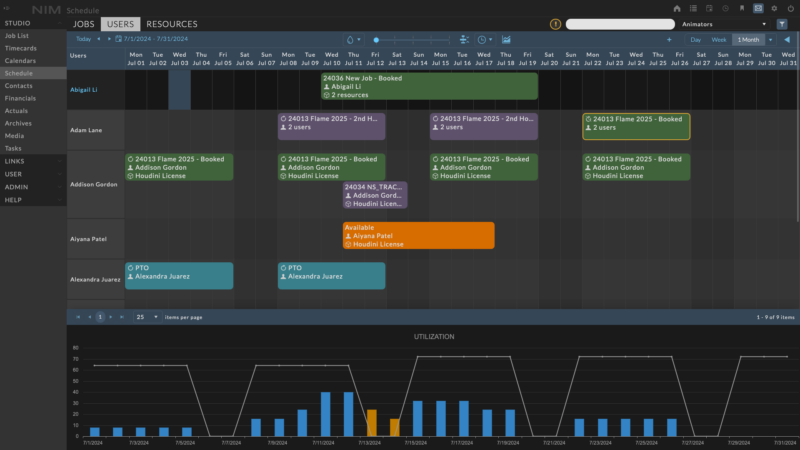Go to first page of results

tap(78, 317)
